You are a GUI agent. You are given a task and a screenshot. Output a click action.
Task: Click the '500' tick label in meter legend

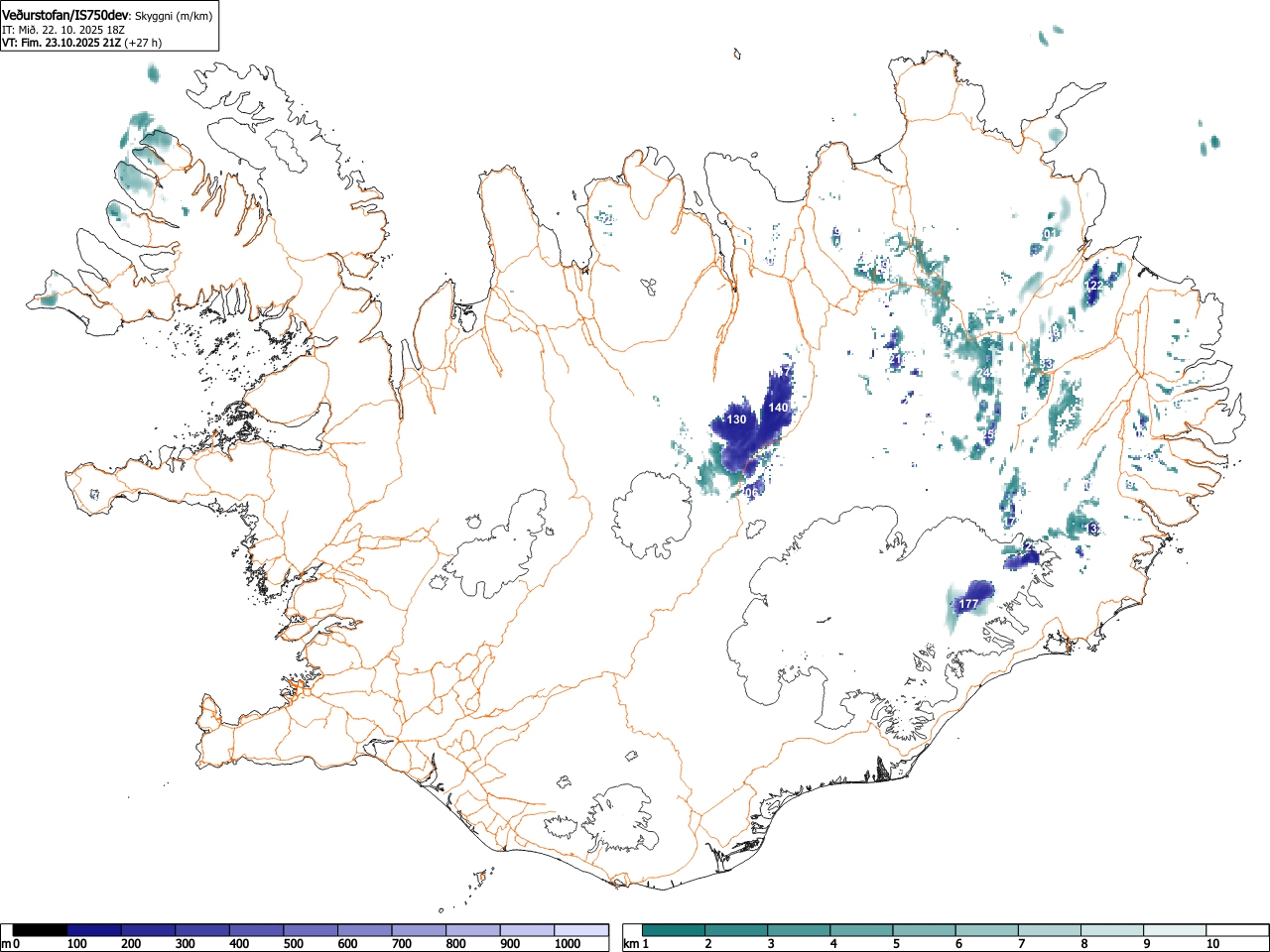pos(293,944)
